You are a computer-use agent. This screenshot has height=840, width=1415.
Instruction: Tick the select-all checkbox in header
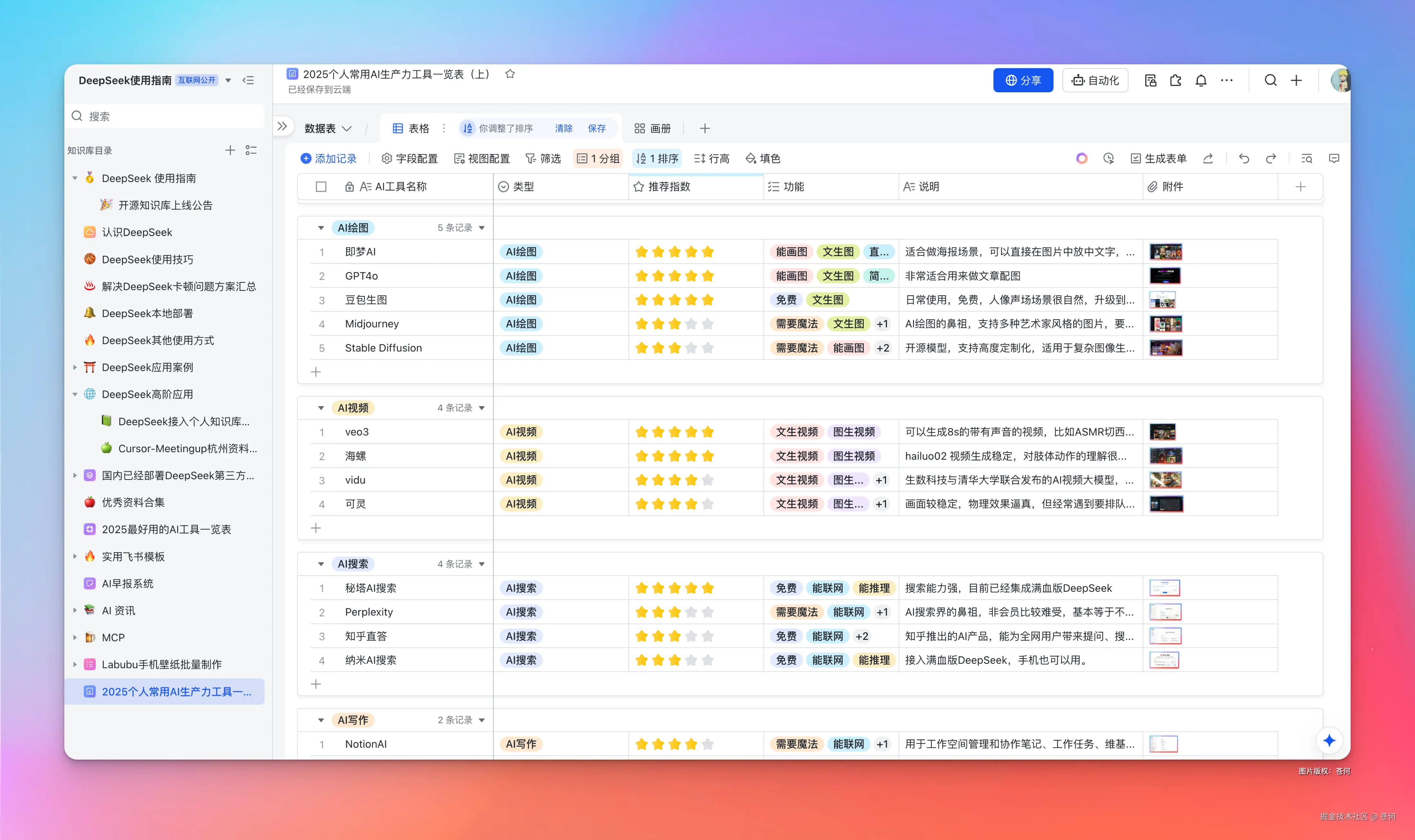pyautogui.click(x=321, y=187)
